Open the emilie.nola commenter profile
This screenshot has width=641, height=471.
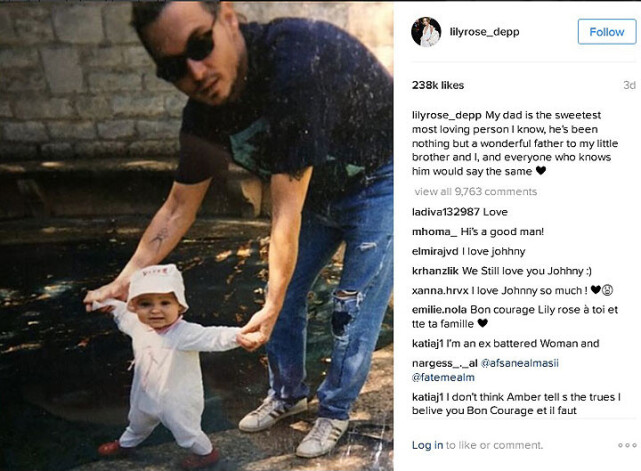(439, 310)
